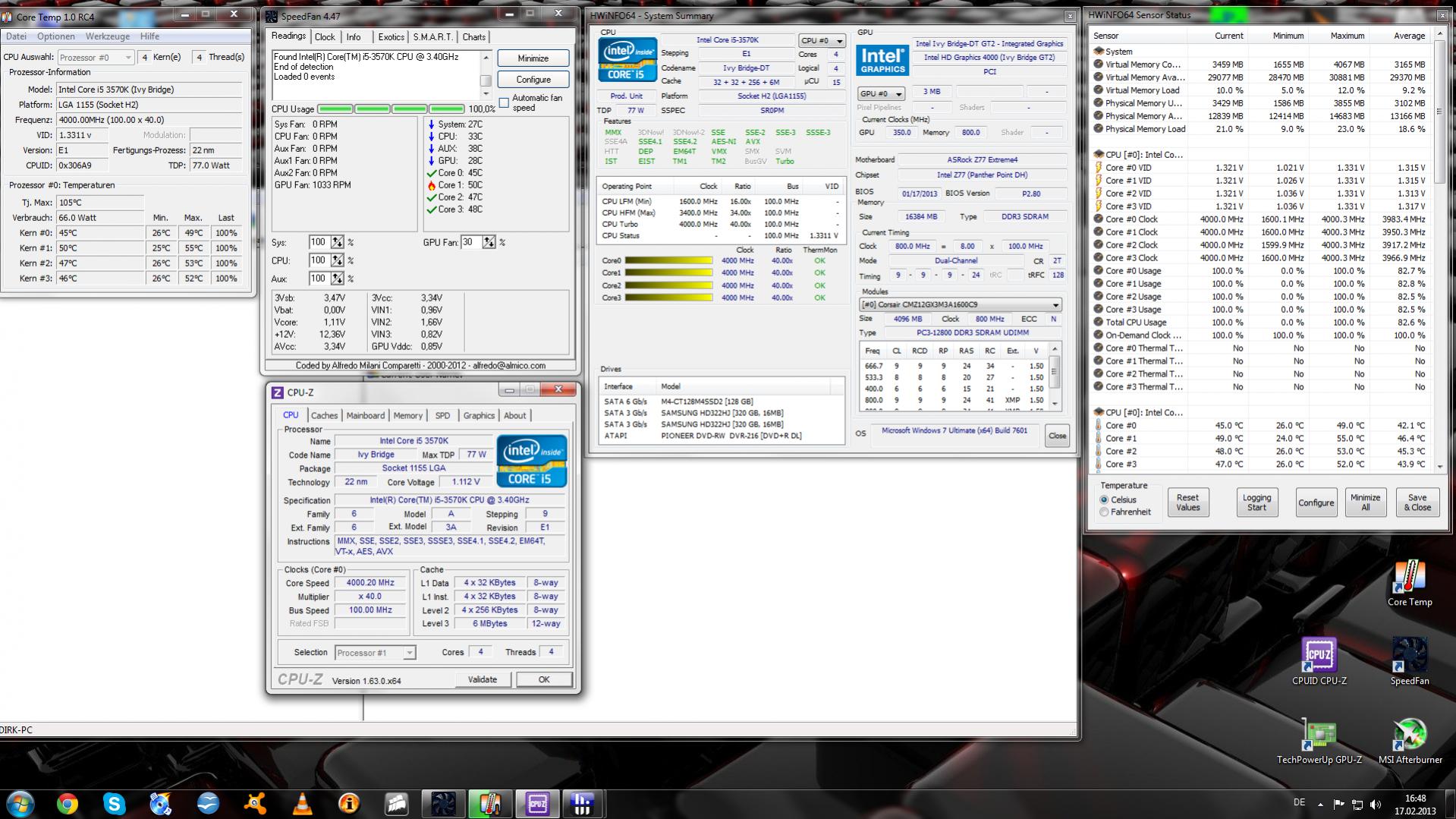The width and height of the screenshot is (1456, 819).
Task: Open avast antivirus from taskbar
Action: tap(255, 803)
